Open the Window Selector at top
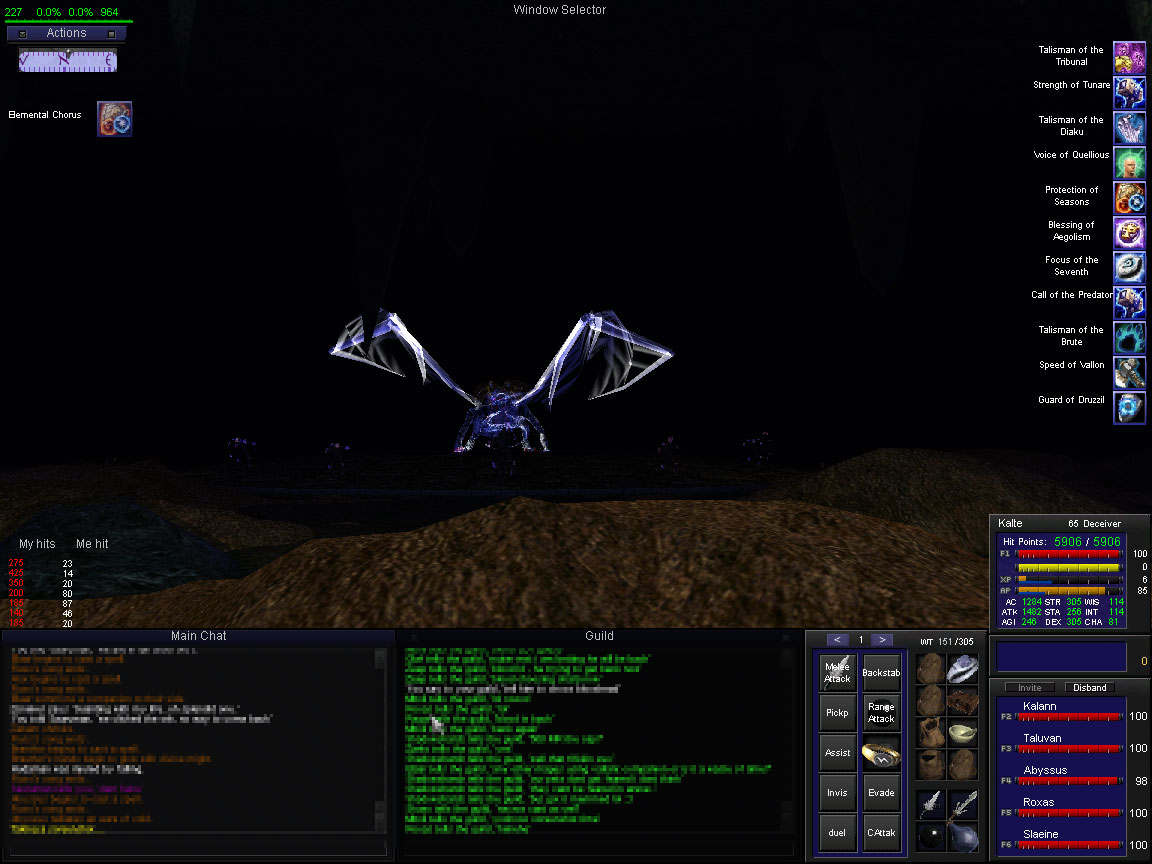This screenshot has width=1152, height=864. [560, 10]
